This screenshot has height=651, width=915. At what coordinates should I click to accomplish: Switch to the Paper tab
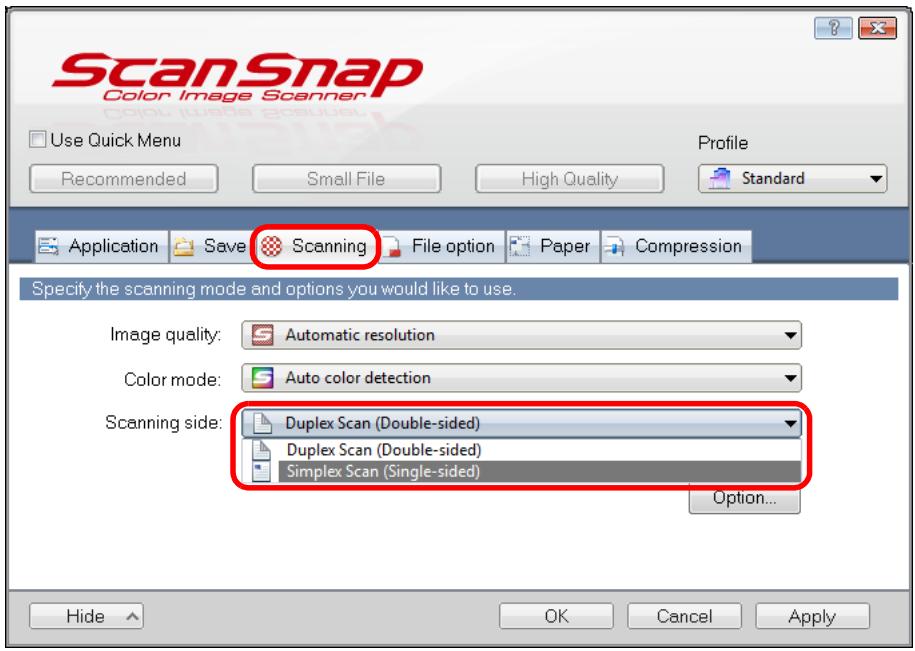point(553,246)
